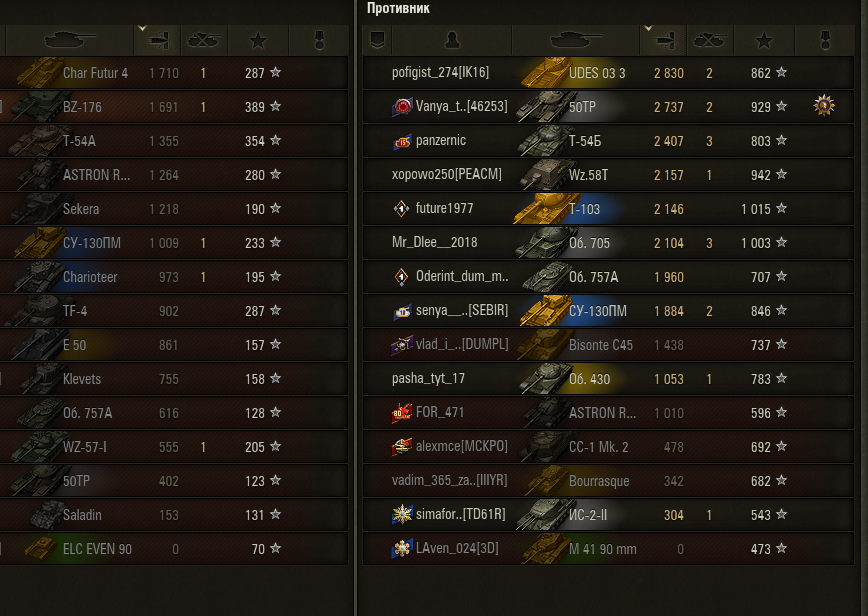This screenshot has height=616, width=868.
Task: Sort enemy team by damage dealt icon
Action: (x=663, y=40)
